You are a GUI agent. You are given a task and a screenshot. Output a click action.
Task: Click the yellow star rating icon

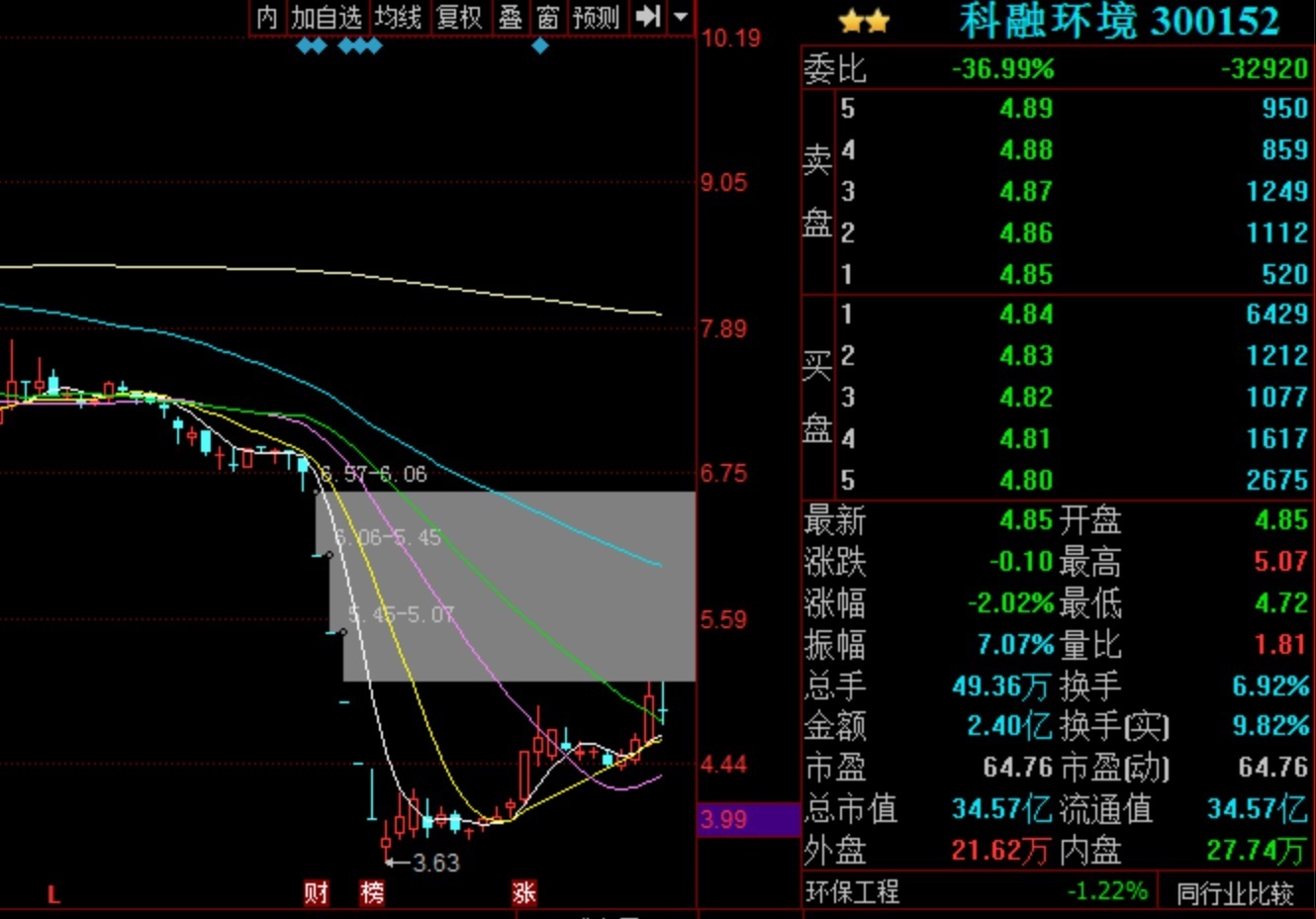864,22
